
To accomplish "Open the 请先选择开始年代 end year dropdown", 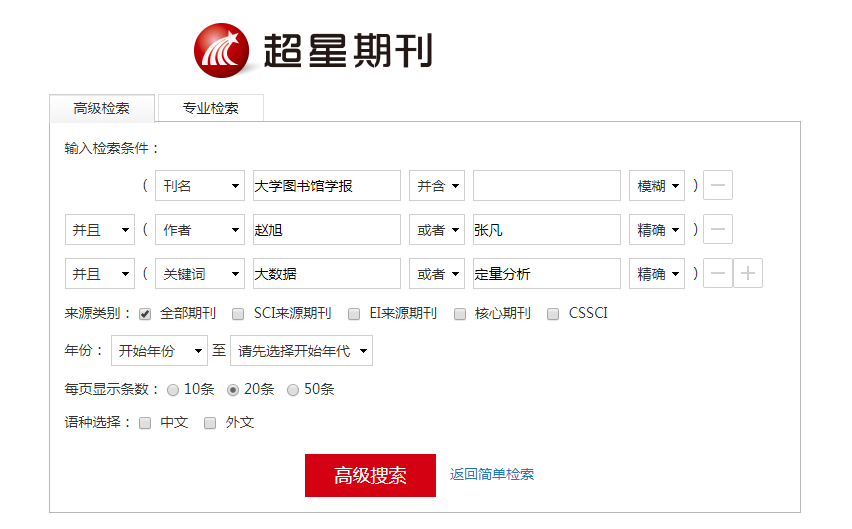I will 302,351.
